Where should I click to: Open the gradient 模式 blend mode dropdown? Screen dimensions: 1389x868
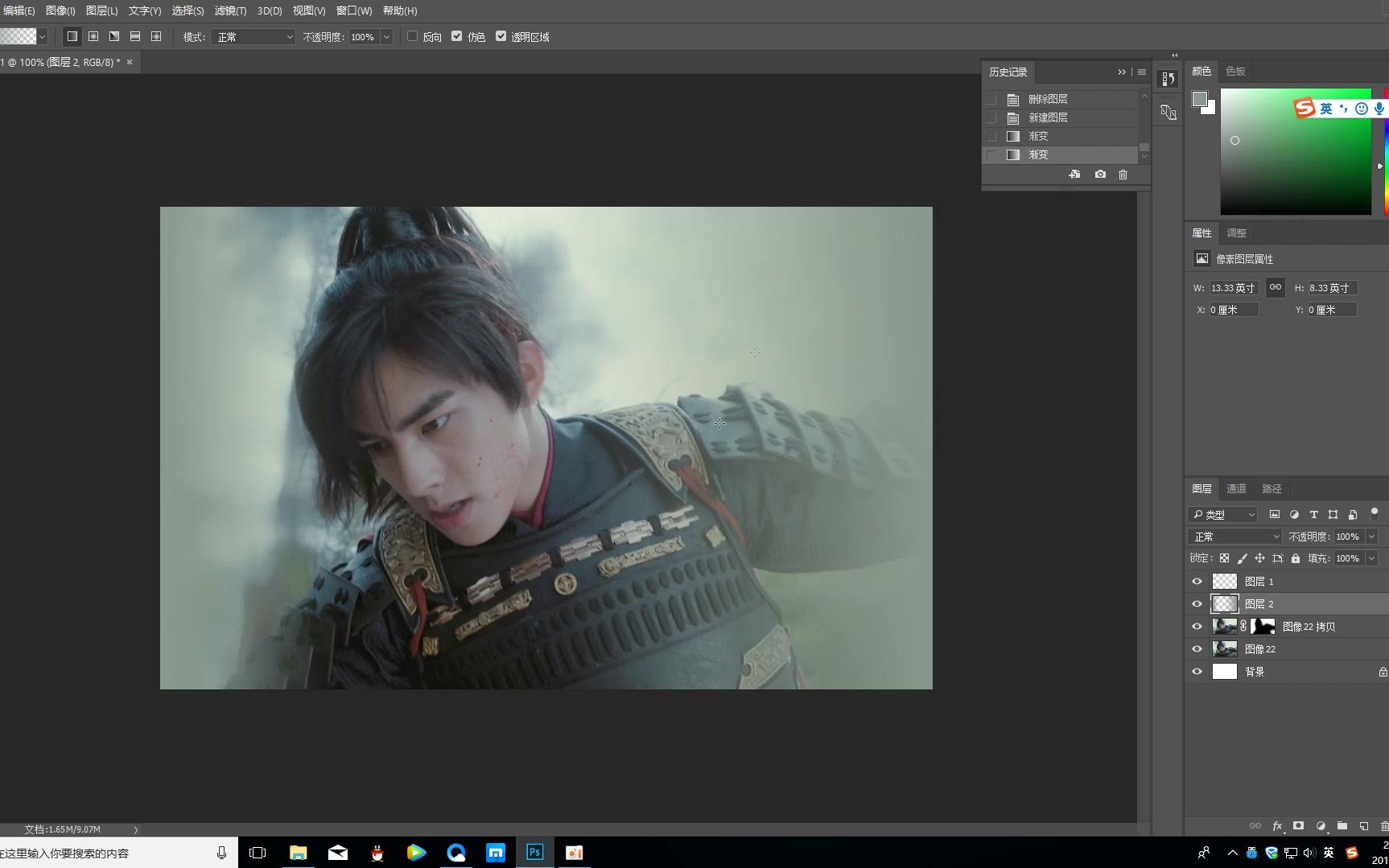(253, 37)
